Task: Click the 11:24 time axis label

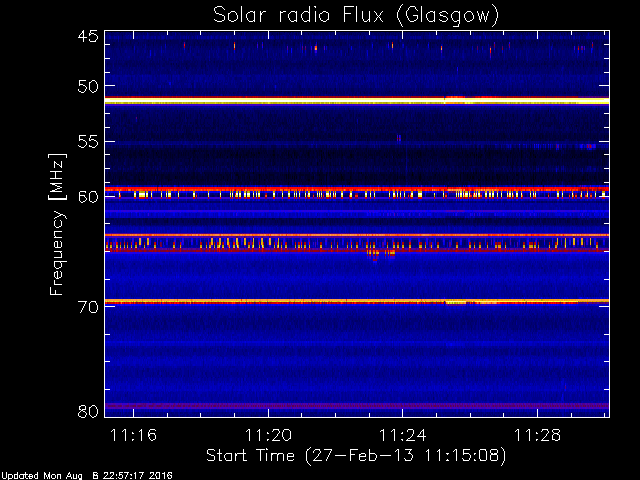Action: [x=402, y=435]
